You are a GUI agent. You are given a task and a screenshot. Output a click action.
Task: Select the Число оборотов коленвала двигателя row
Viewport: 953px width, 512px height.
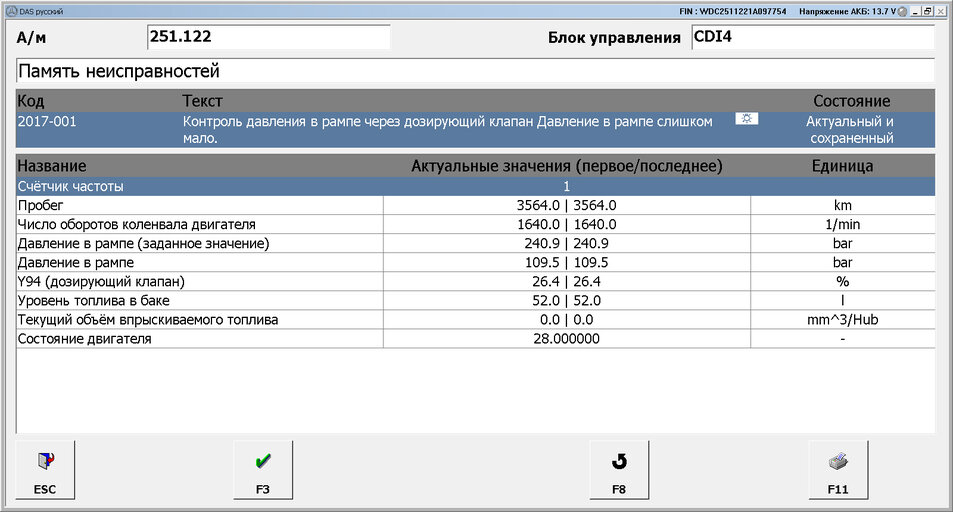tap(475, 224)
